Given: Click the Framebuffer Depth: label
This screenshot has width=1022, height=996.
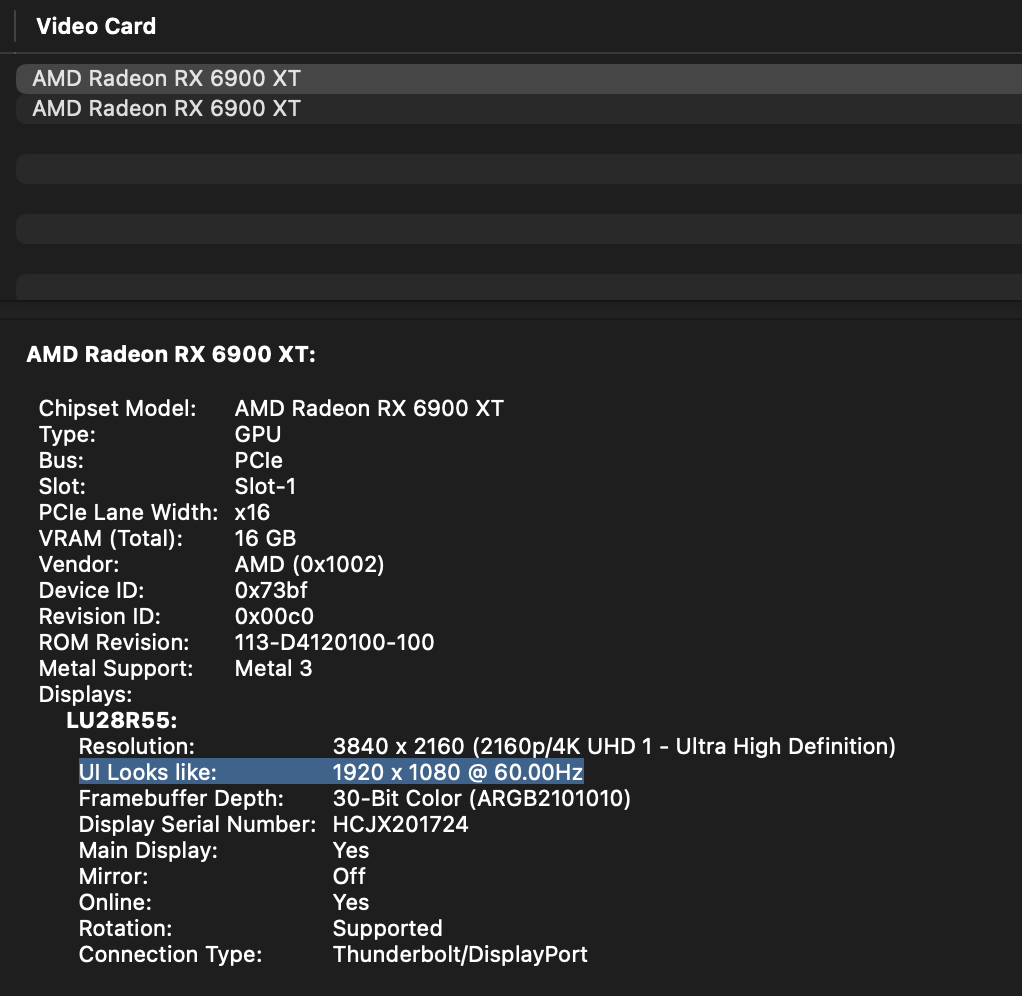Looking at the screenshot, I should 181,798.
